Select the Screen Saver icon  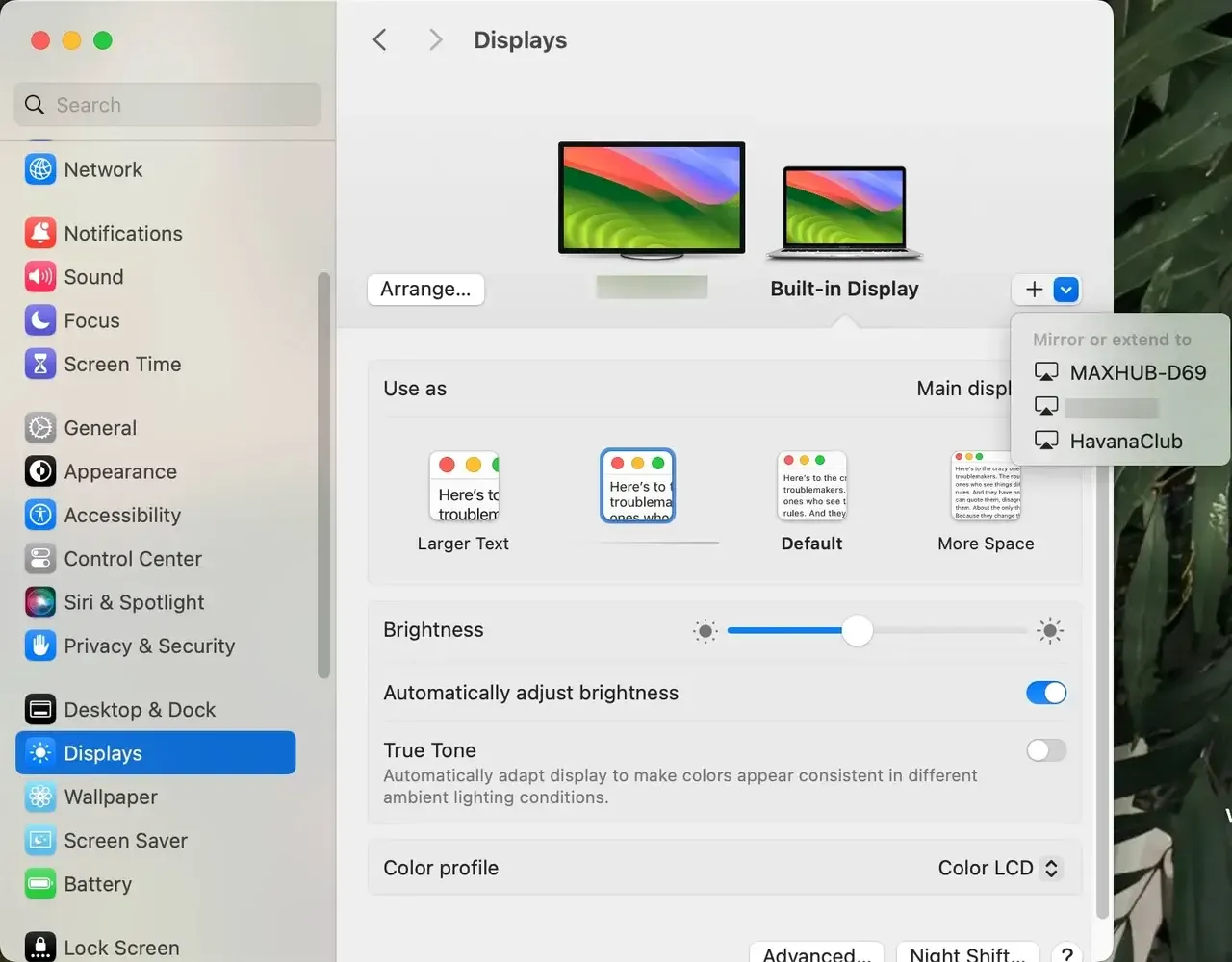coord(40,840)
